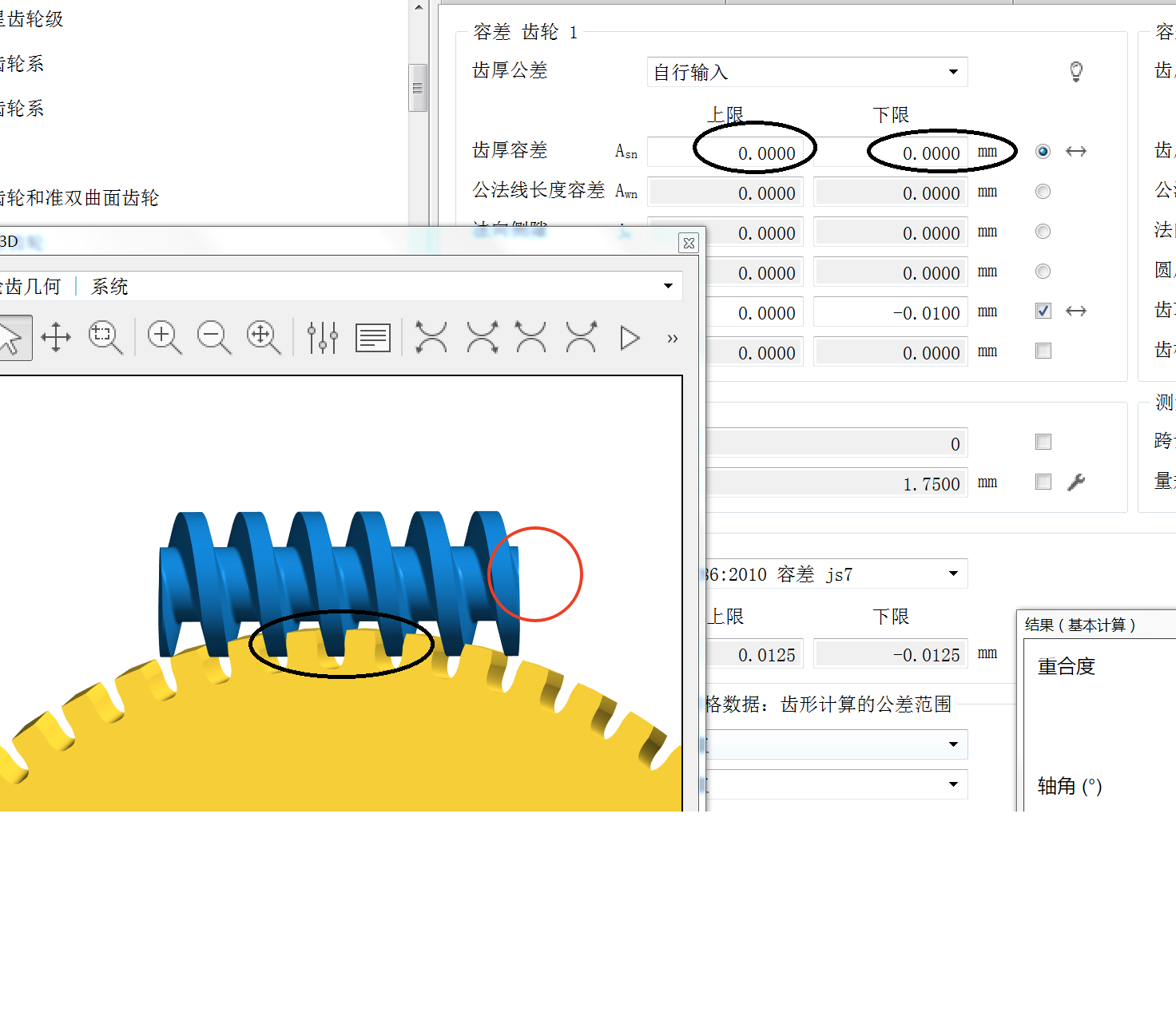Tick the checkbox in the 1.7500 mm row
The width and height of the screenshot is (1176, 1024).
pyautogui.click(x=1043, y=482)
